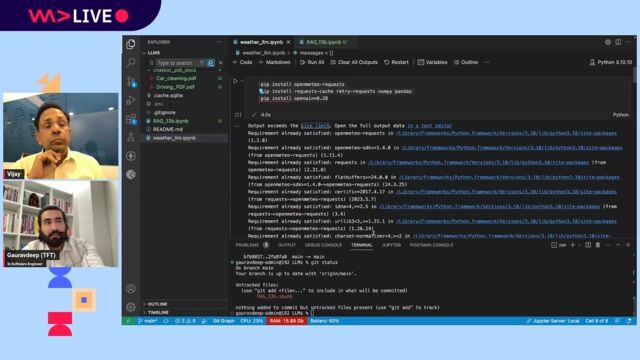Click the remote indicator in status bar
Viewport: 640px width, 360px height.
coord(127,321)
